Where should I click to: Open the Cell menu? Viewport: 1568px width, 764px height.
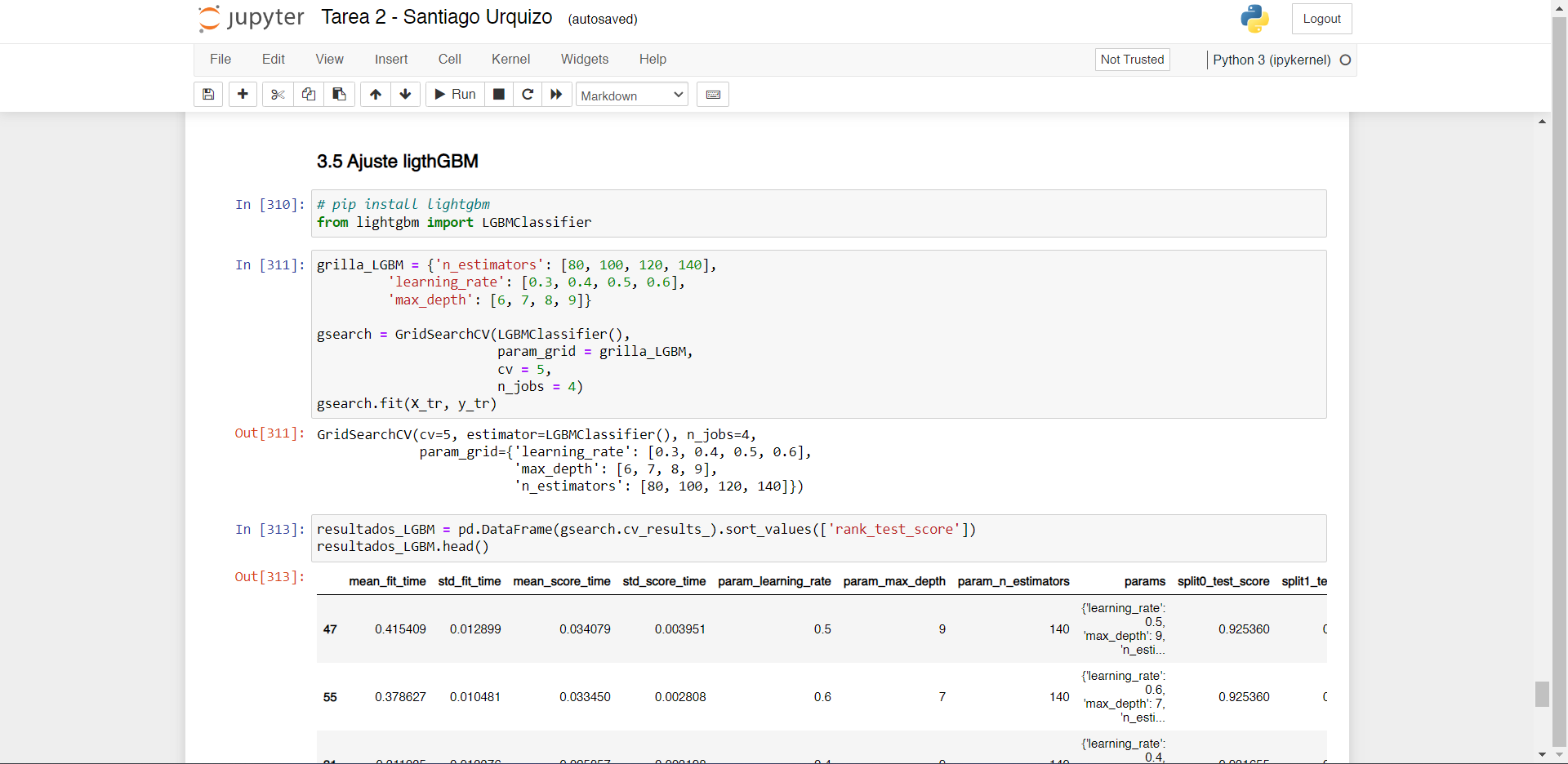[449, 59]
